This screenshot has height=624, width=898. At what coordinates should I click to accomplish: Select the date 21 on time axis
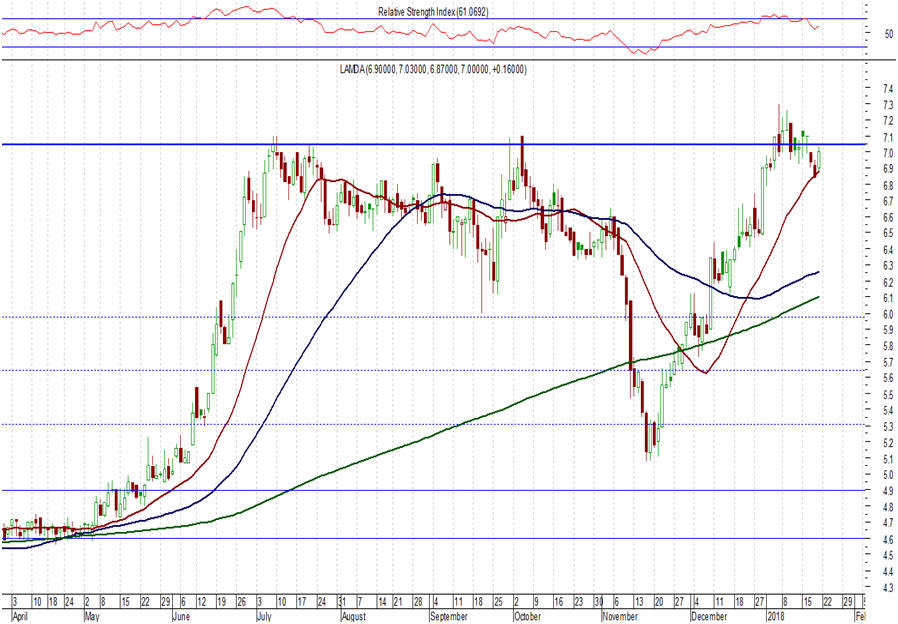coord(398,602)
